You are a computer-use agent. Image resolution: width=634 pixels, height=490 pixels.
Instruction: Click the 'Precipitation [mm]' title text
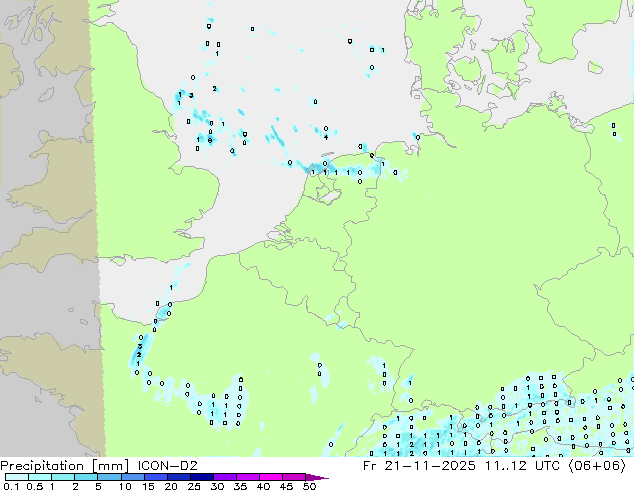[65, 466]
